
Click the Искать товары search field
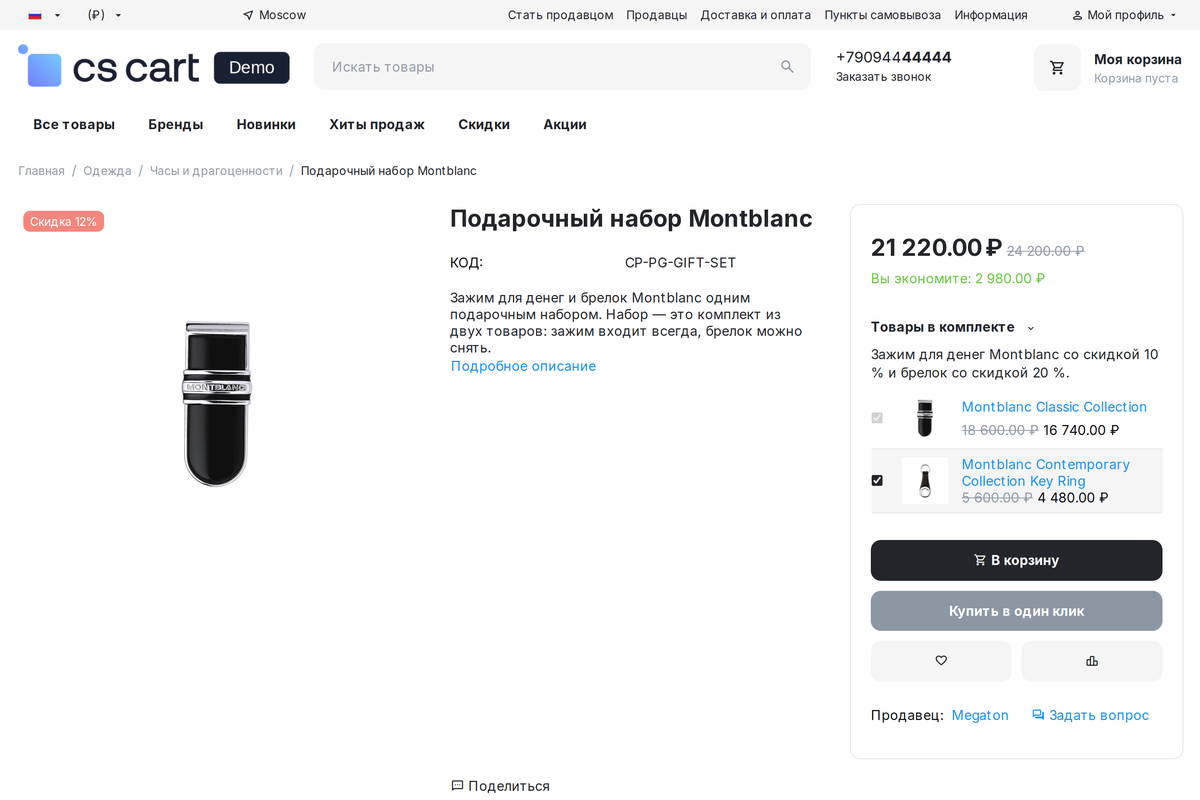562,67
